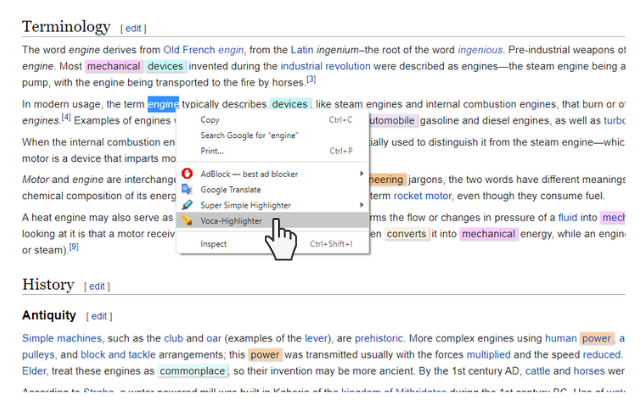
Task: Open the lever link
Action: point(316,338)
